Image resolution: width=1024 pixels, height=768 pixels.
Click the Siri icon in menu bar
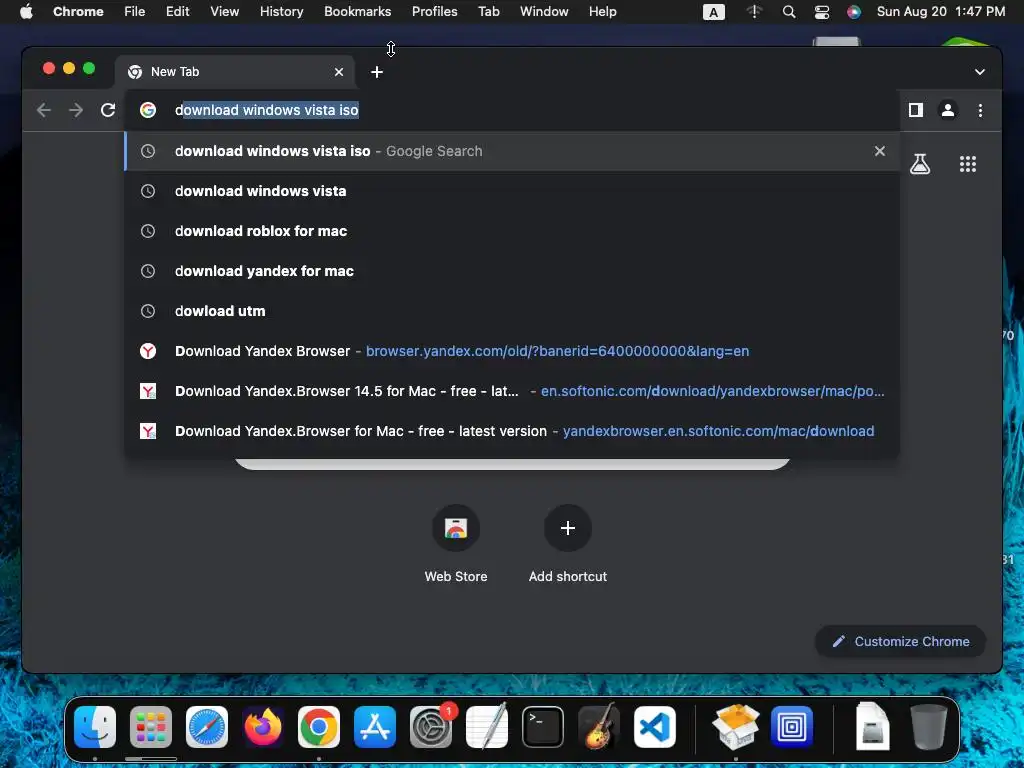pos(854,12)
